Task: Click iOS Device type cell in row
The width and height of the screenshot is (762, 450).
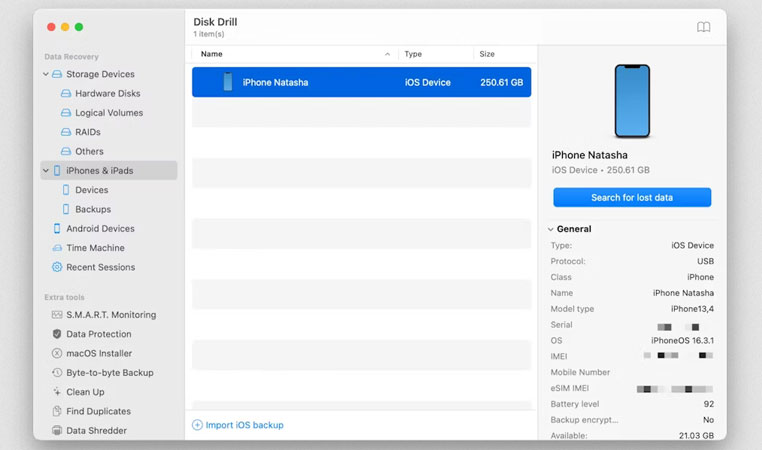Action: click(428, 82)
